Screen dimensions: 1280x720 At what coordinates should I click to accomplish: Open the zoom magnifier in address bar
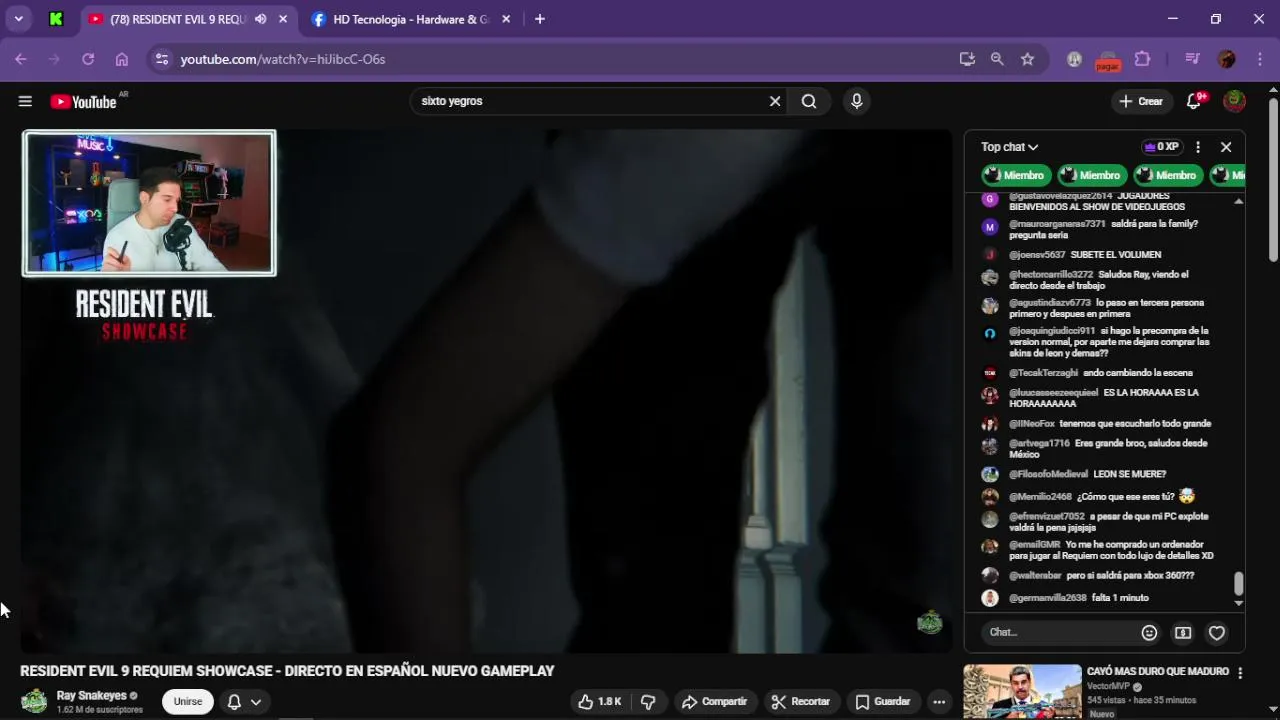[997, 59]
